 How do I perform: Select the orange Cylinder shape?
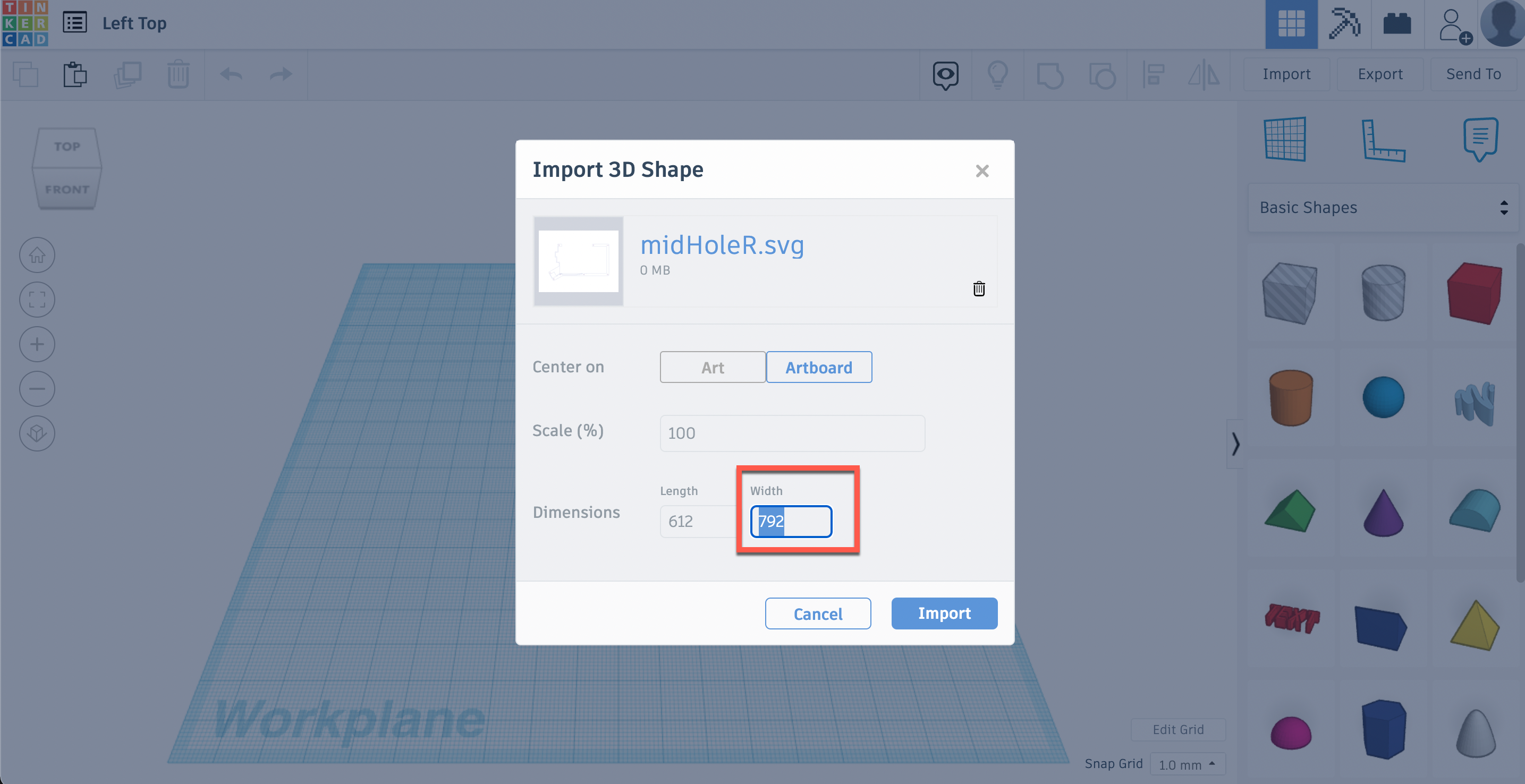pos(1291,398)
